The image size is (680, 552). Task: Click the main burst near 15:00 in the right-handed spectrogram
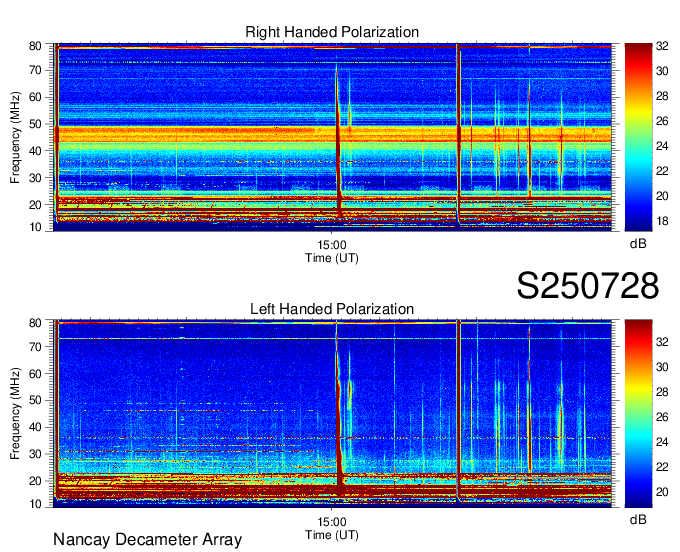[x=338, y=143]
